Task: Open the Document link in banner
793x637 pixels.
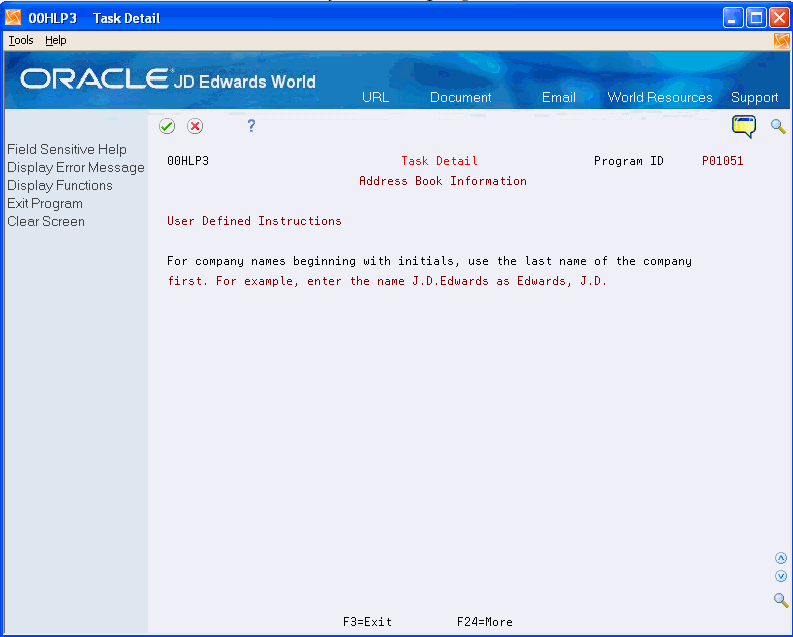Action: [460, 97]
